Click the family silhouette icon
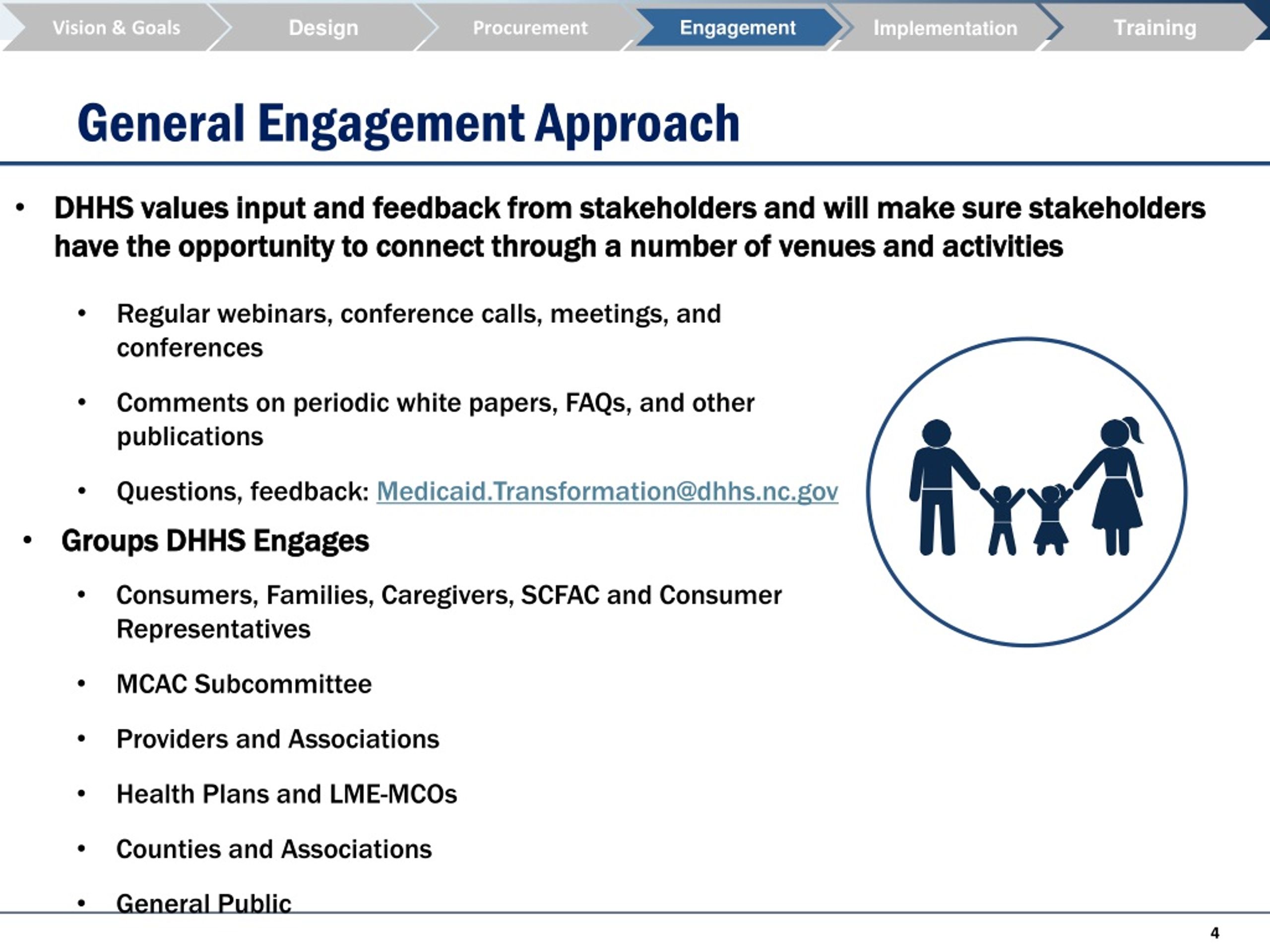 click(1026, 492)
